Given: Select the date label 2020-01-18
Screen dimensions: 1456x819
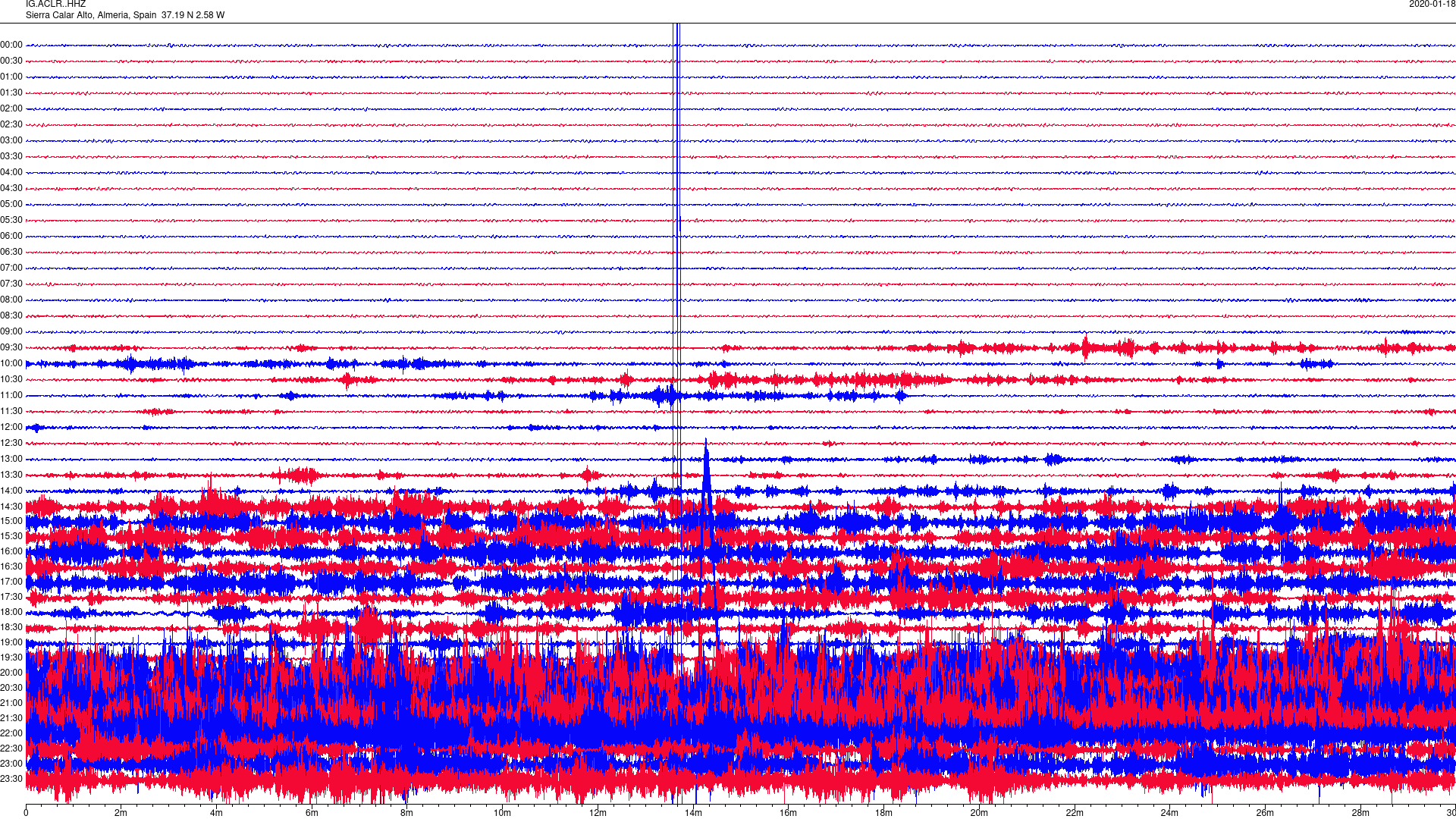Looking at the screenshot, I should 1432,5.
